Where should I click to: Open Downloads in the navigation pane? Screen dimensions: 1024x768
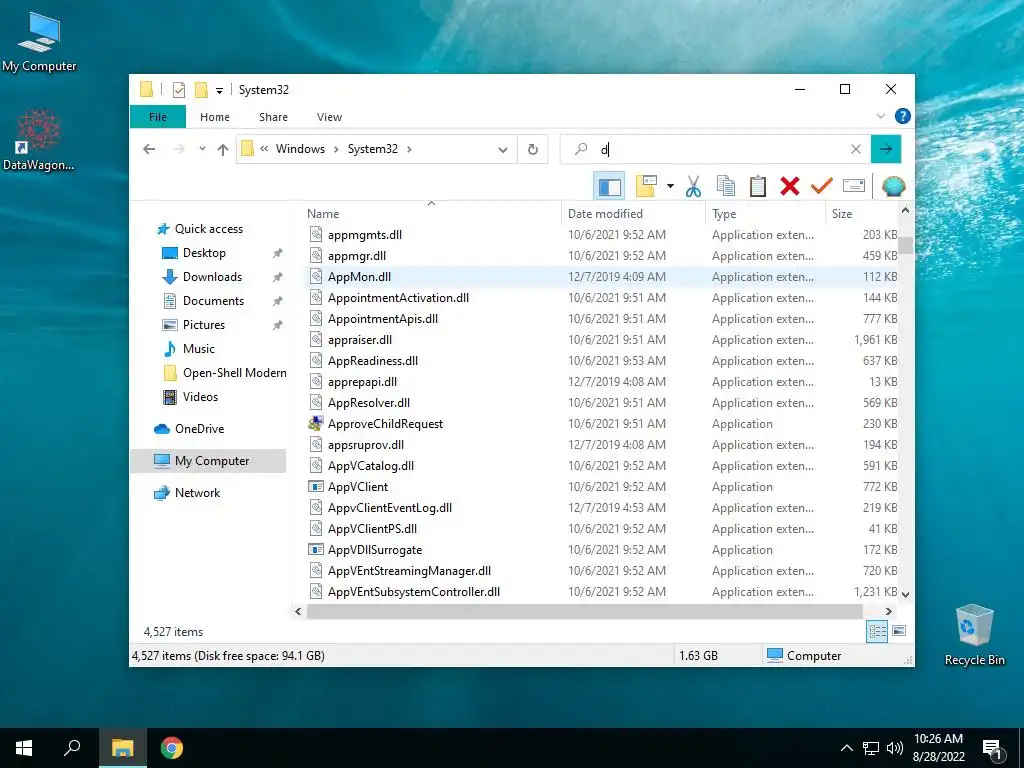(x=212, y=277)
